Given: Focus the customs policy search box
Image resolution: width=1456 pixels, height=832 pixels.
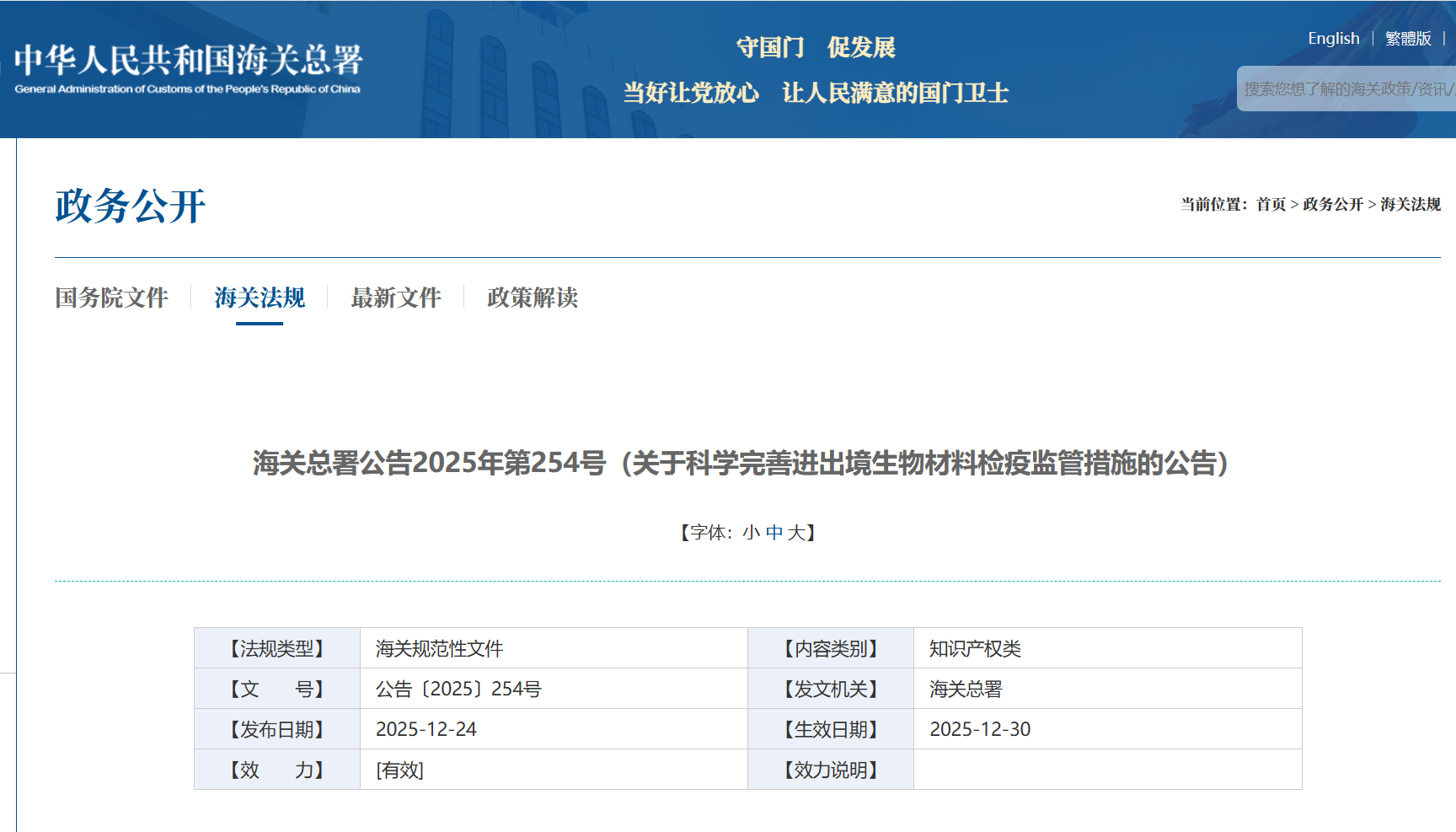Looking at the screenshot, I should click(1346, 89).
